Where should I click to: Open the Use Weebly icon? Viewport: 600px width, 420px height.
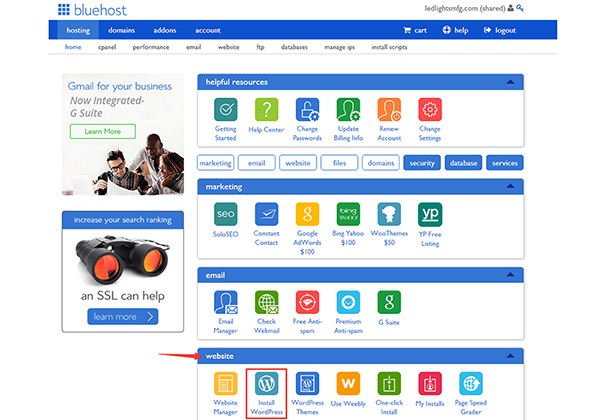click(x=348, y=385)
